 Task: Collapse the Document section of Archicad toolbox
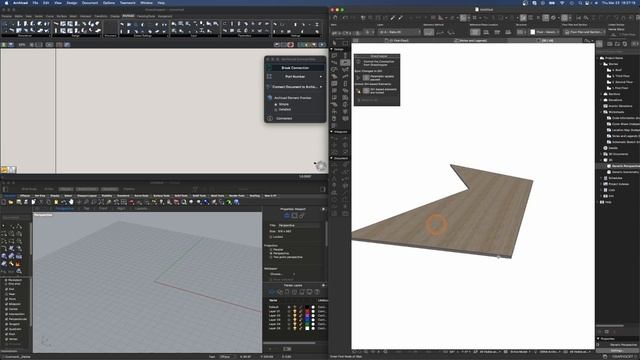point(332,158)
